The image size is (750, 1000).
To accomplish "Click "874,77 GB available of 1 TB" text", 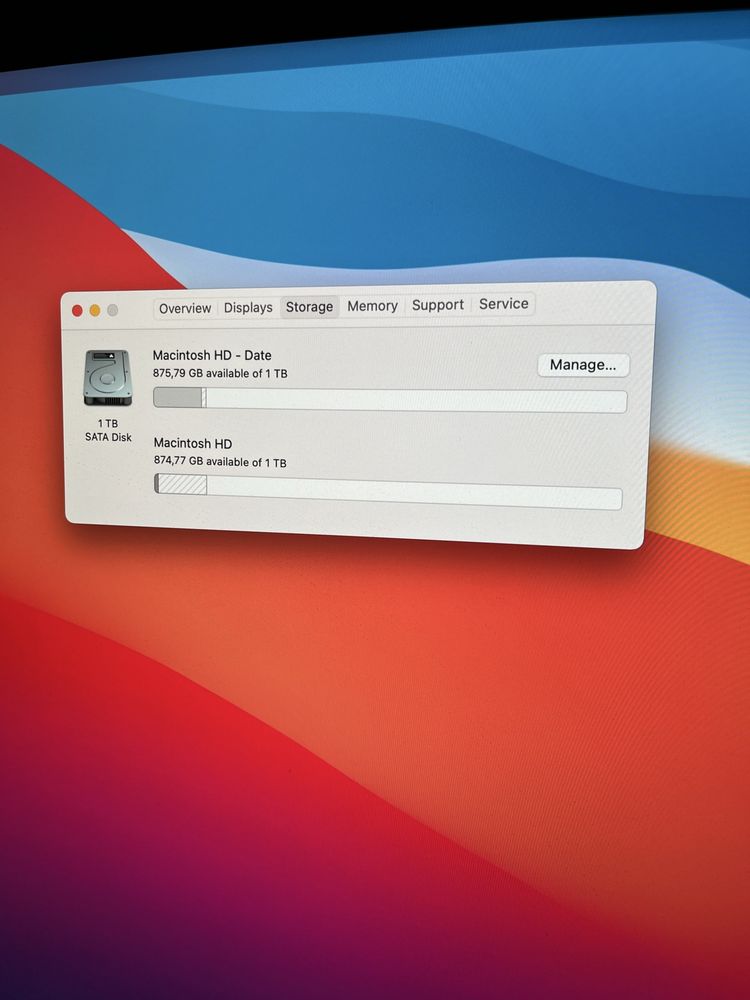I will 220,461.
